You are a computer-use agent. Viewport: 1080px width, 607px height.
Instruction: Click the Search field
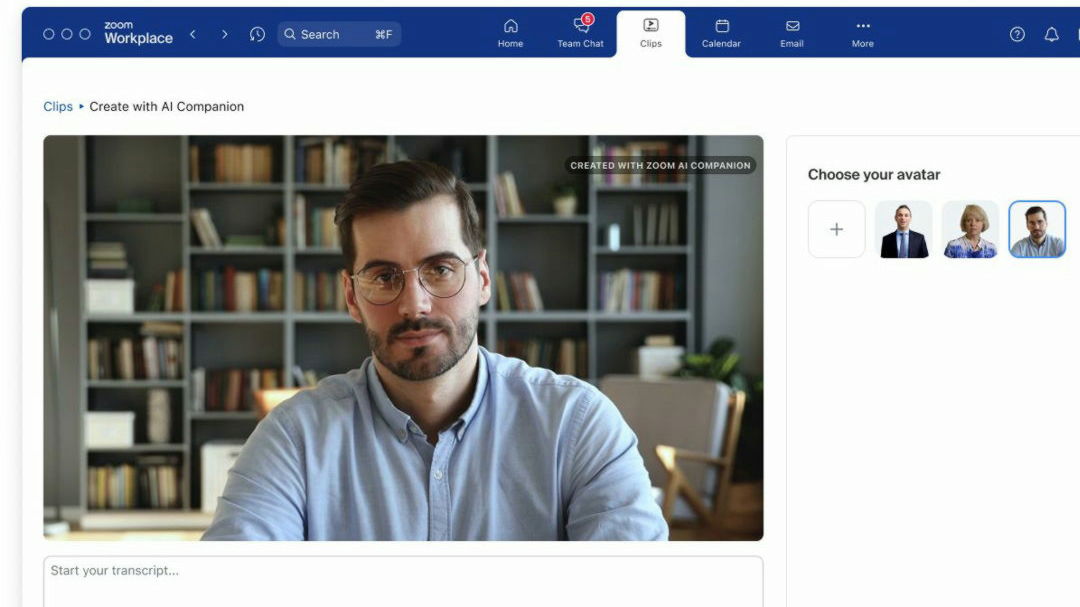(x=339, y=34)
